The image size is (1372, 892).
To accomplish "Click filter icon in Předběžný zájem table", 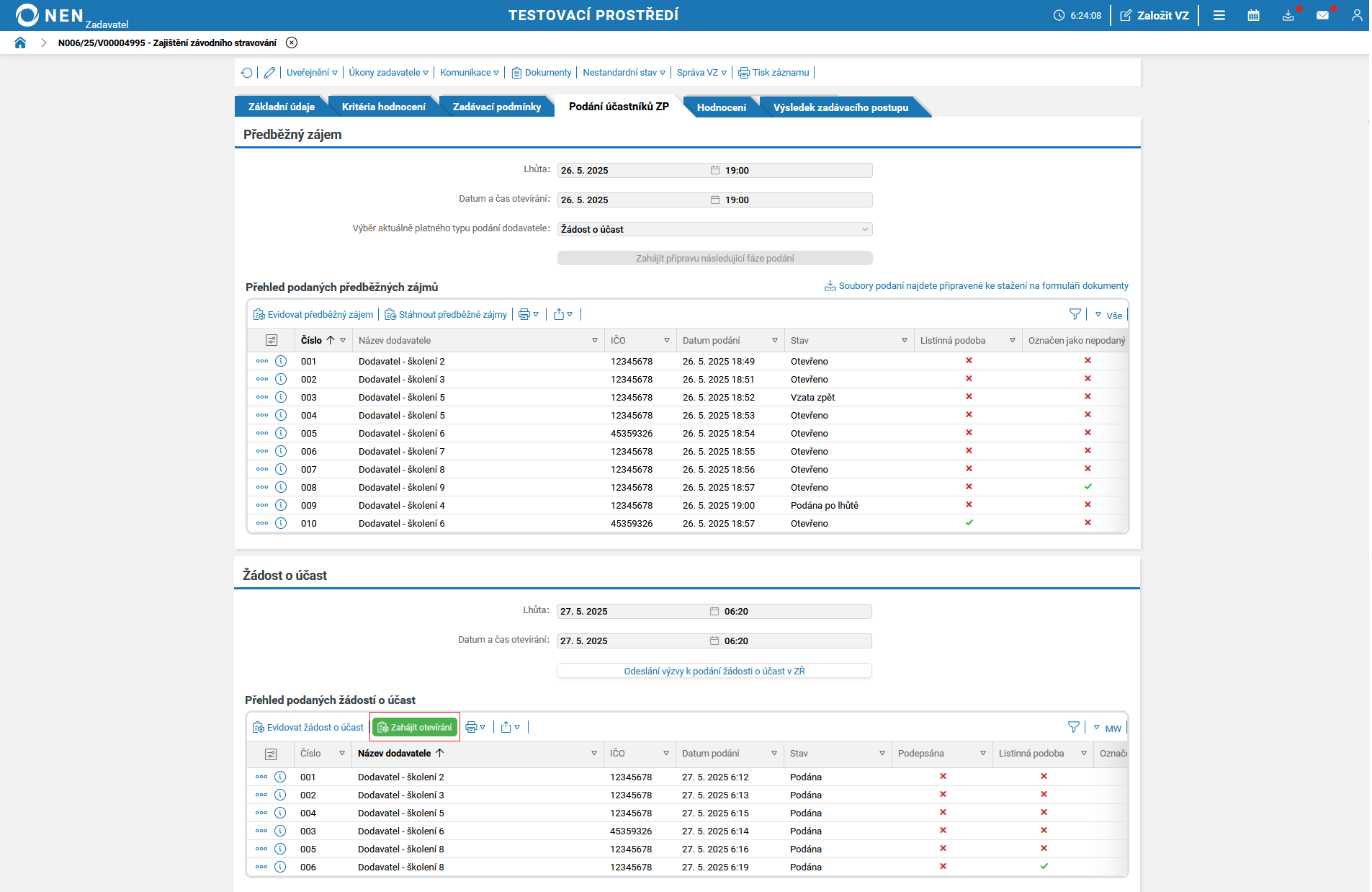I will [1075, 314].
